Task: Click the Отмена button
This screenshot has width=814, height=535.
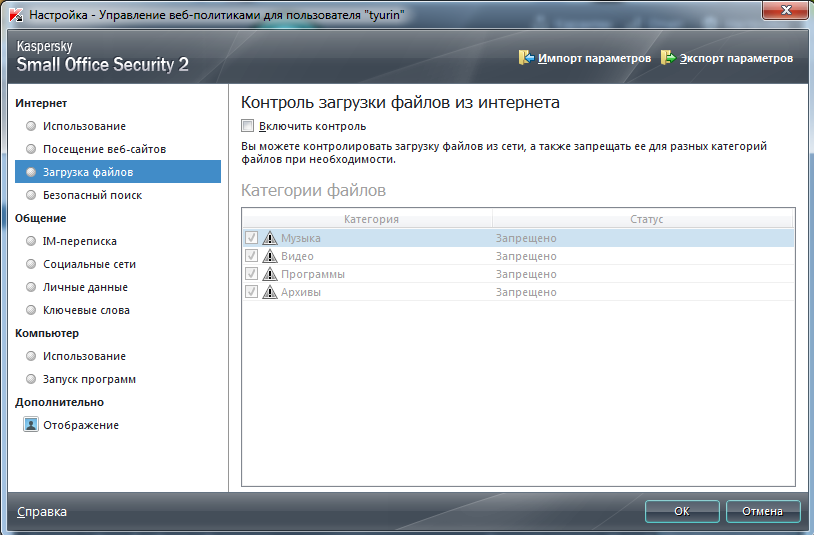Action: (x=763, y=511)
